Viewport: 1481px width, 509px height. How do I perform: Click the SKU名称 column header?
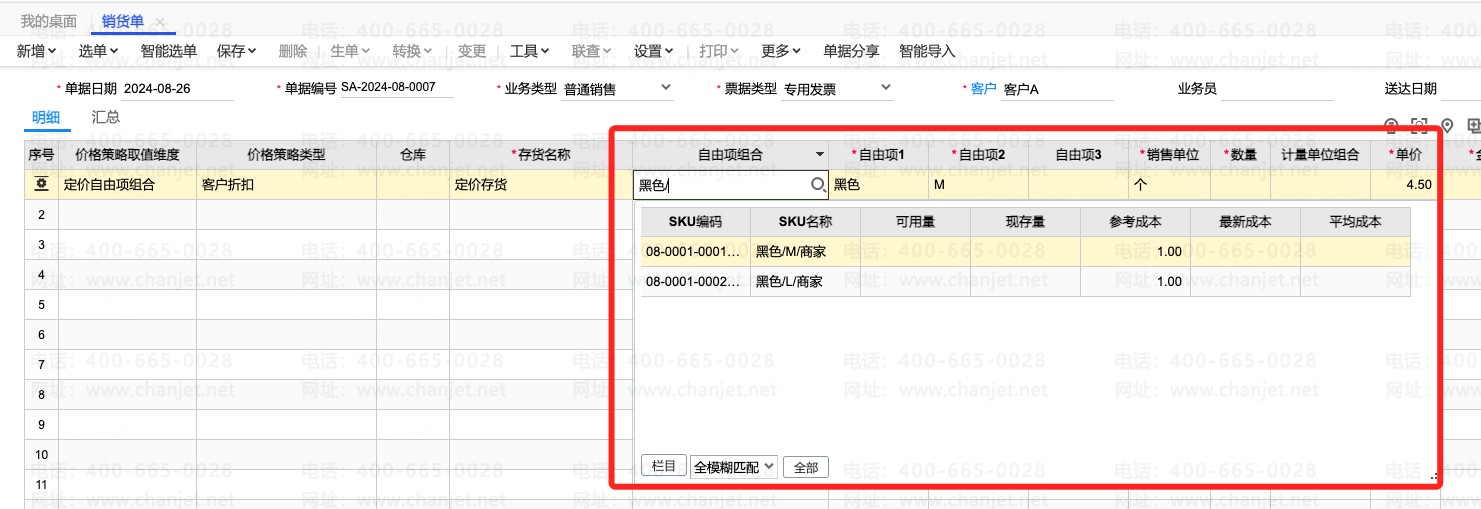(x=805, y=222)
